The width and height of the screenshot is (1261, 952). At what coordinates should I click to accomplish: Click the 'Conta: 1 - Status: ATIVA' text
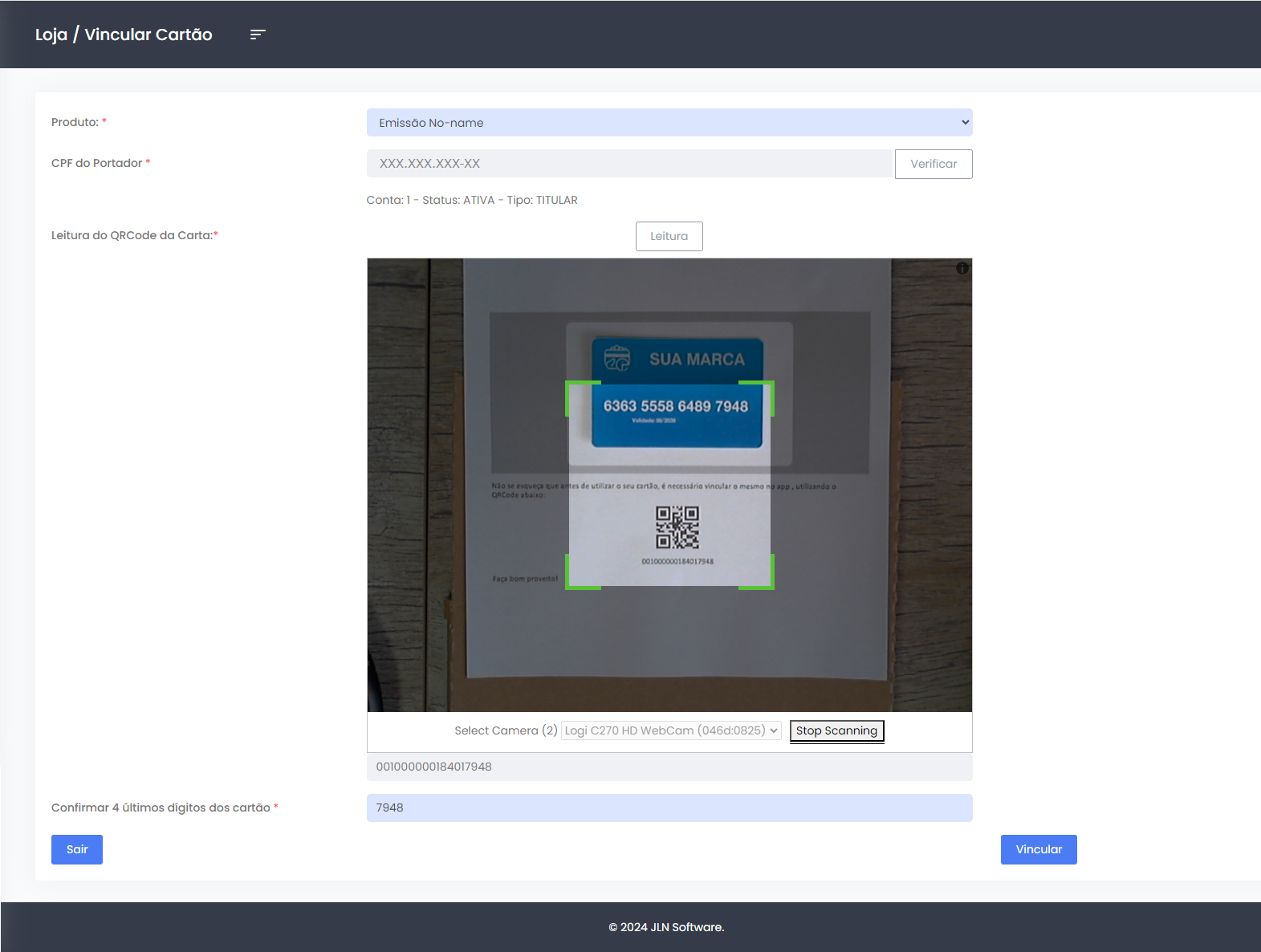click(472, 200)
